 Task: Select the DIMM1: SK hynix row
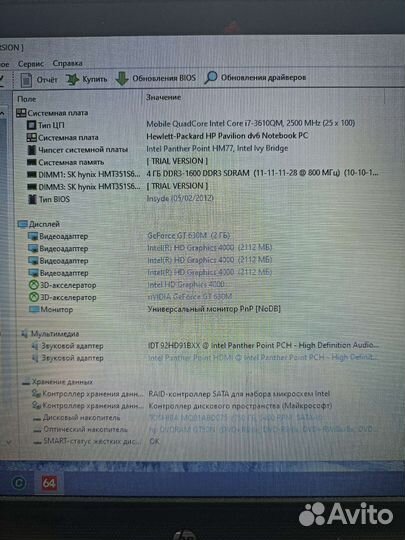pos(202,174)
